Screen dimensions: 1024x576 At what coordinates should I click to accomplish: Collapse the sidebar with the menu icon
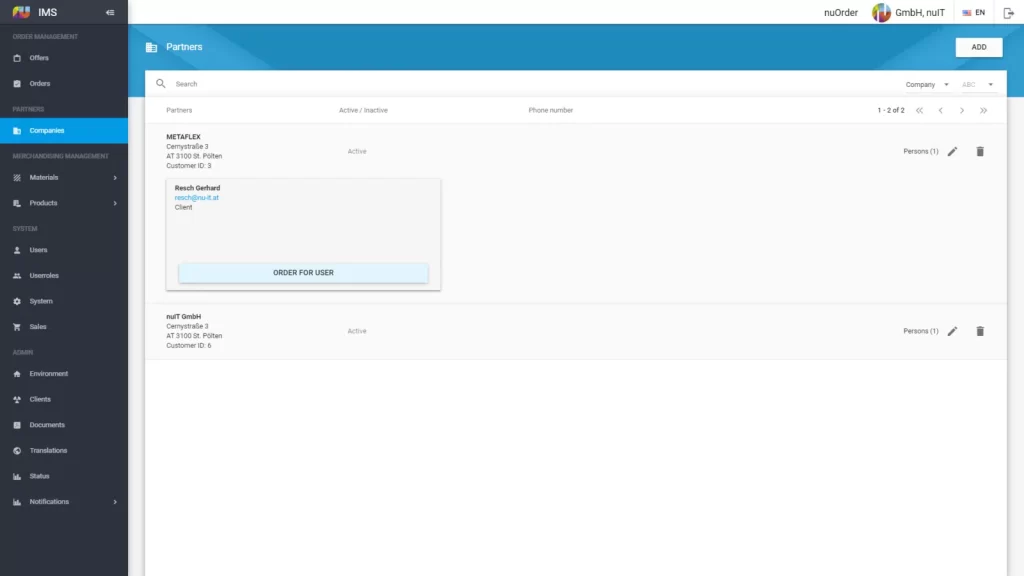click(110, 13)
